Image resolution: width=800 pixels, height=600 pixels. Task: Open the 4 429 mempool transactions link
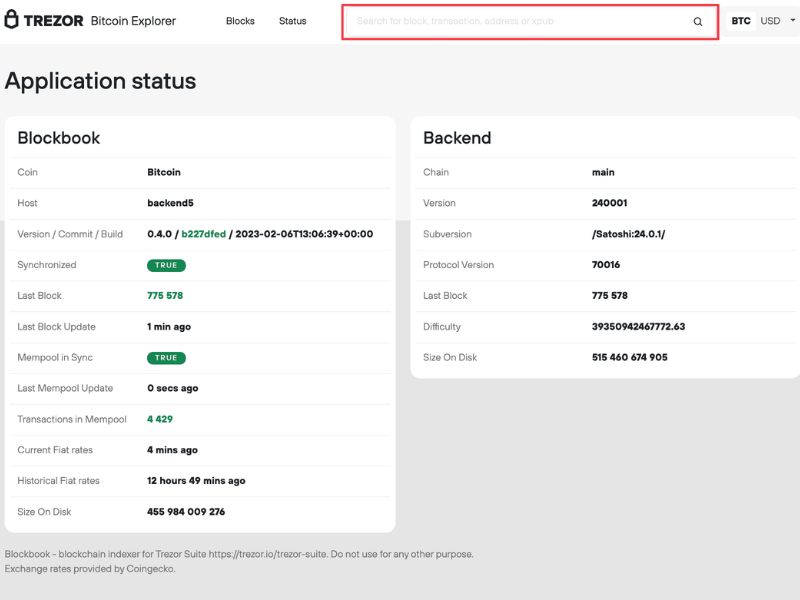(160, 419)
